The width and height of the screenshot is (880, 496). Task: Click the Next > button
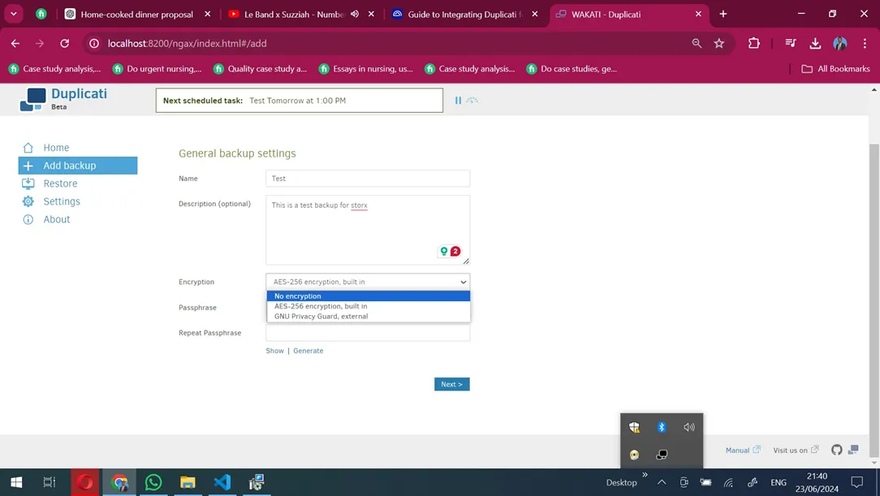click(451, 384)
